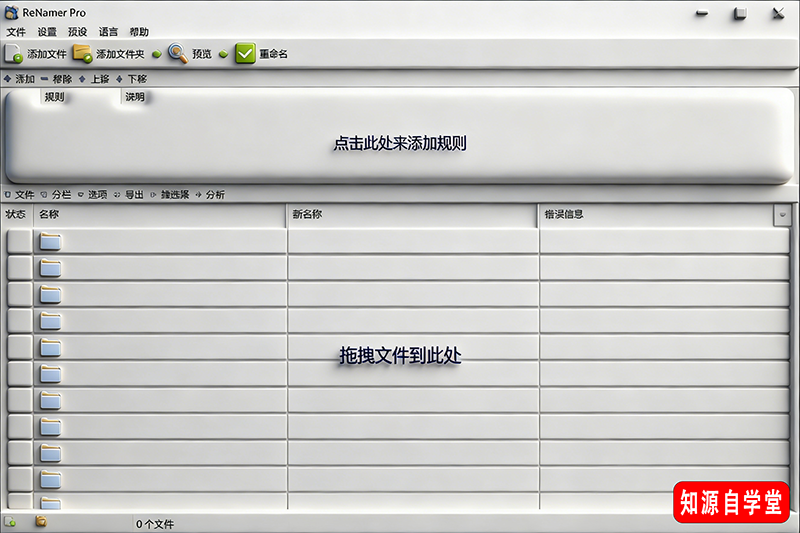800x533 pixels.
Task: Click the file icon in the status bar
Action: pos(10,522)
